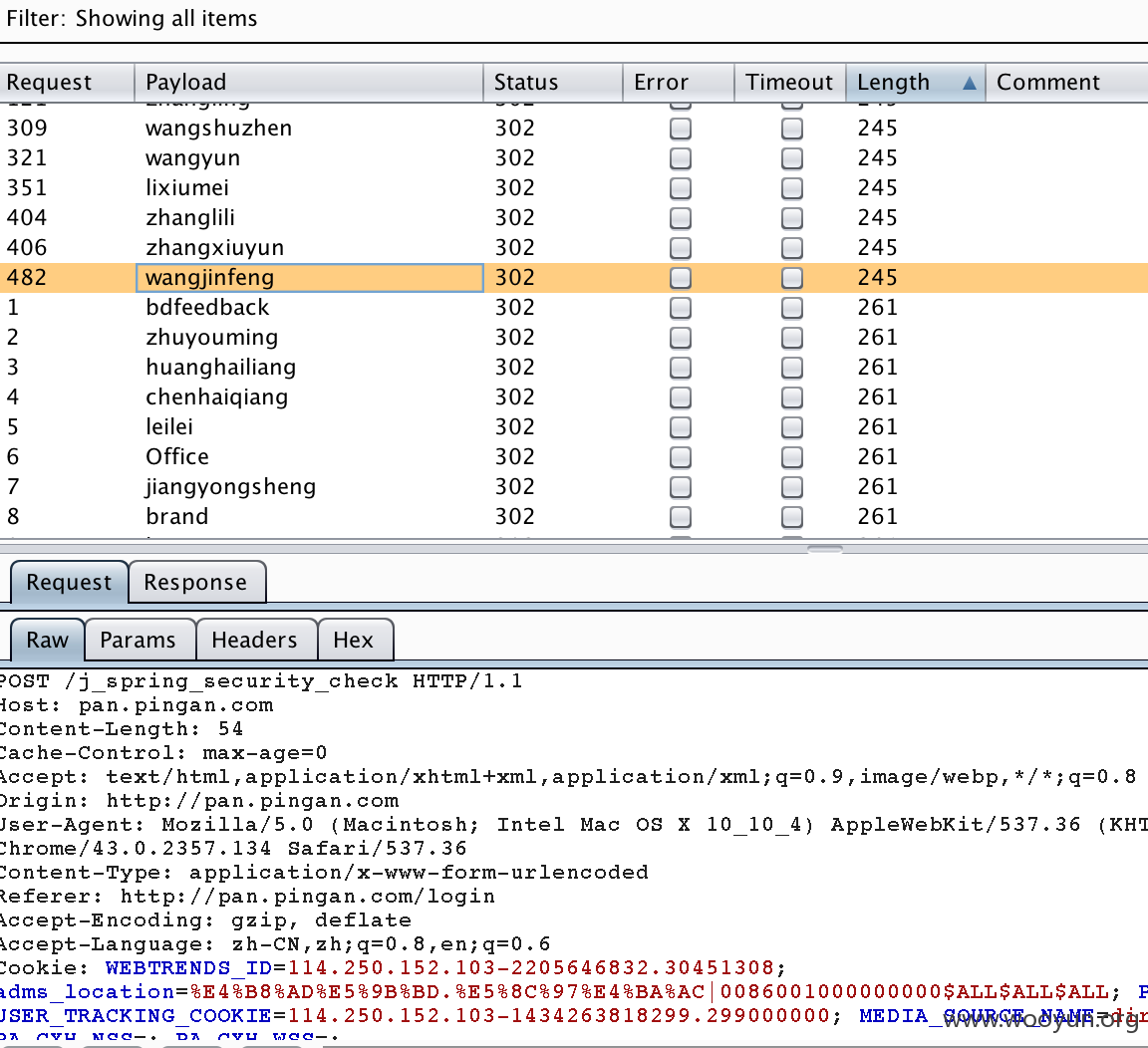Open the Headers tab
The width and height of the screenshot is (1148, 1048).
click(x=255, y=640)
